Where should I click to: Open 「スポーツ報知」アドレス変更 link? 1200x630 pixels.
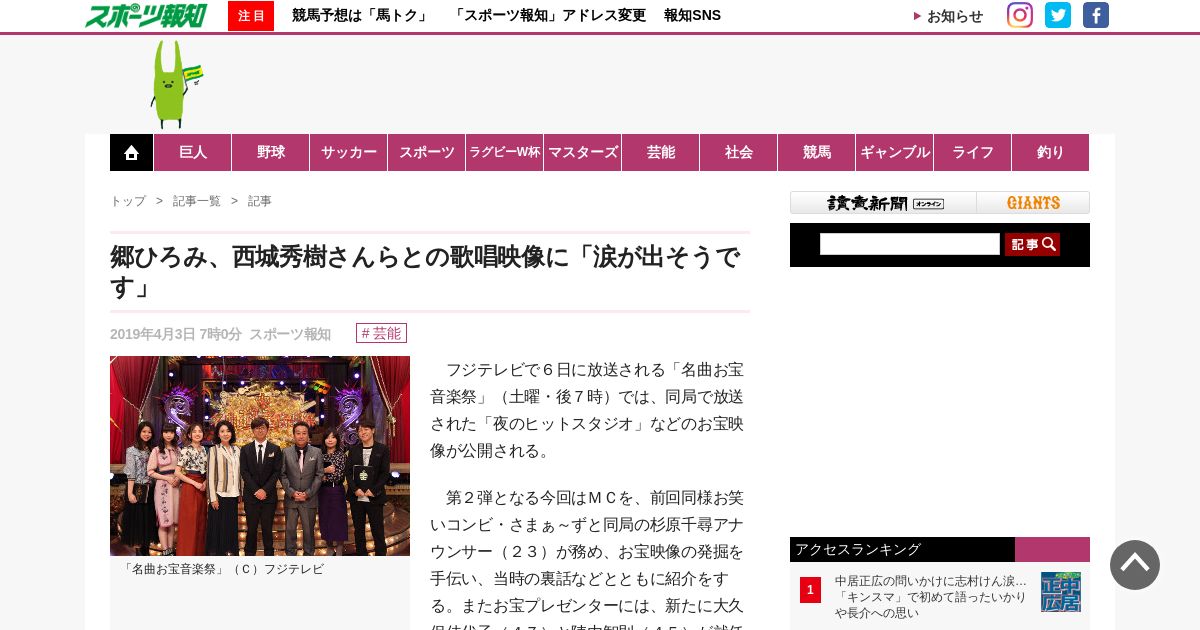tap(548, 15)
